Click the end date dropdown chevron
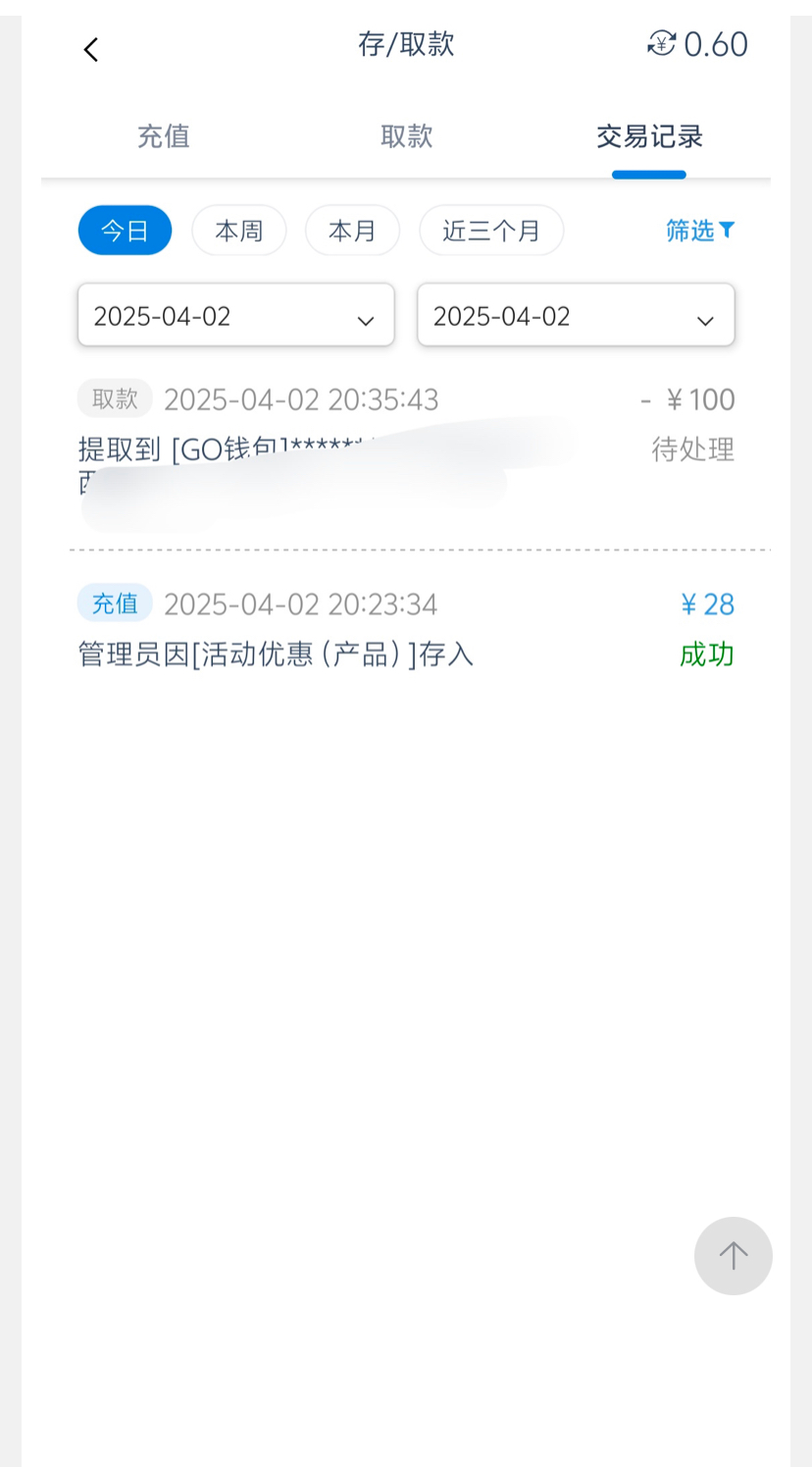This screenshot has height=1467, width=812. (x=705, y=321)
